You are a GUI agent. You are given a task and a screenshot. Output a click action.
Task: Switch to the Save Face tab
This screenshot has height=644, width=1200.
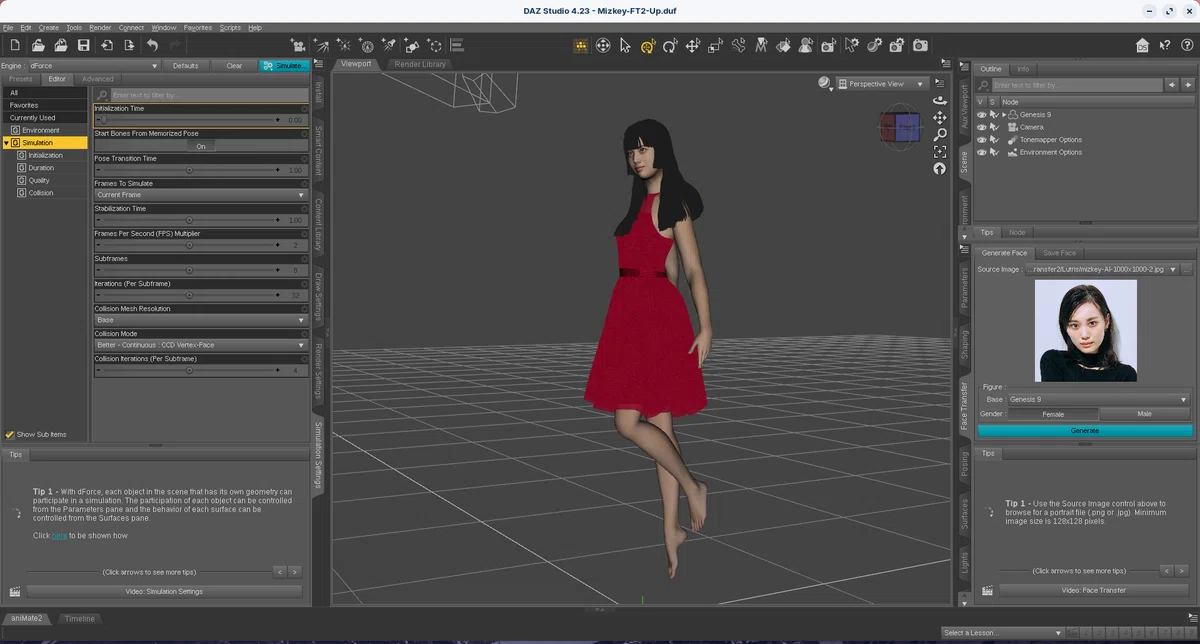pos(1059,253)
